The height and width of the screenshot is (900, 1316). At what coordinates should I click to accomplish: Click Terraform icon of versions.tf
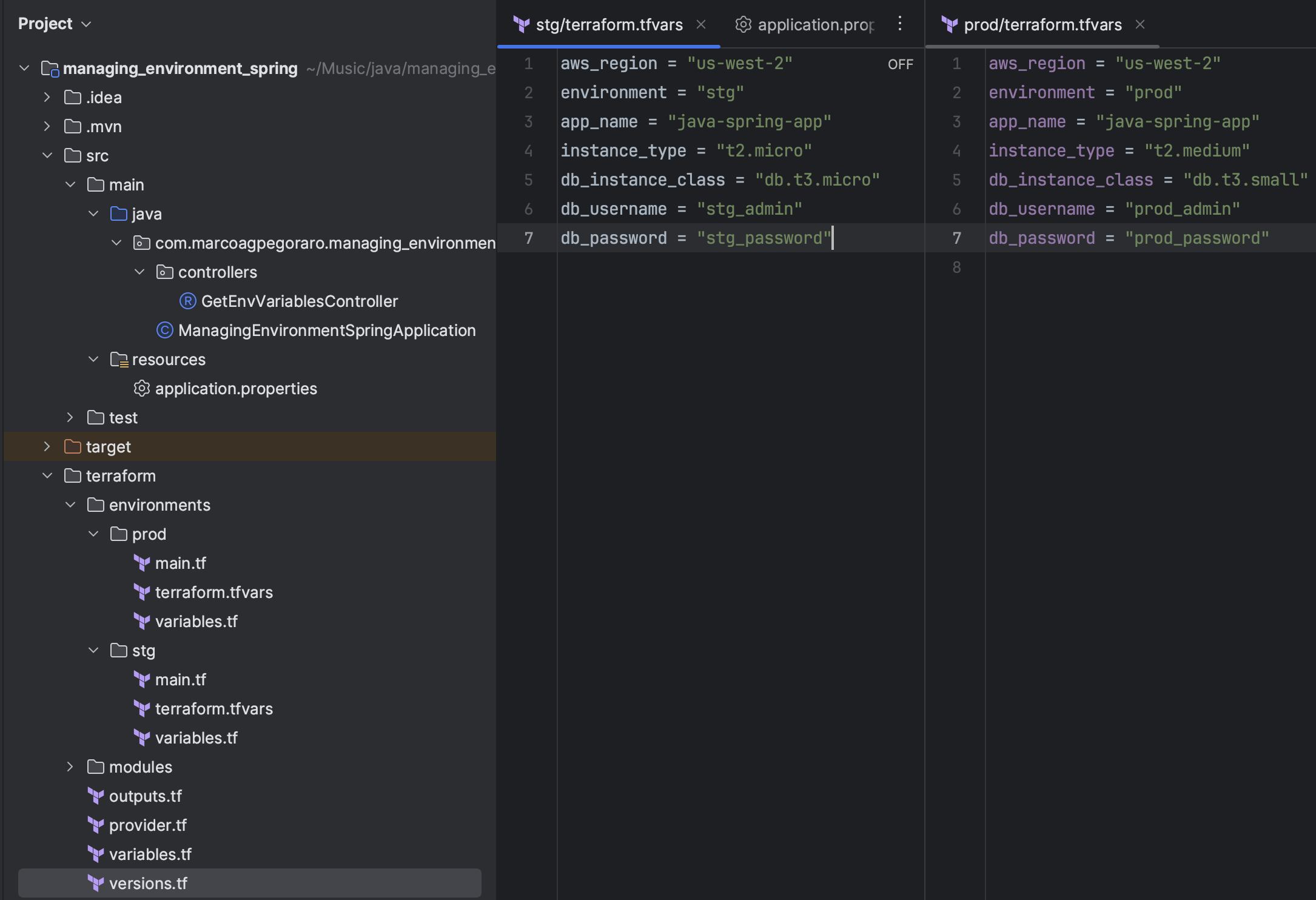pos(96,883)
